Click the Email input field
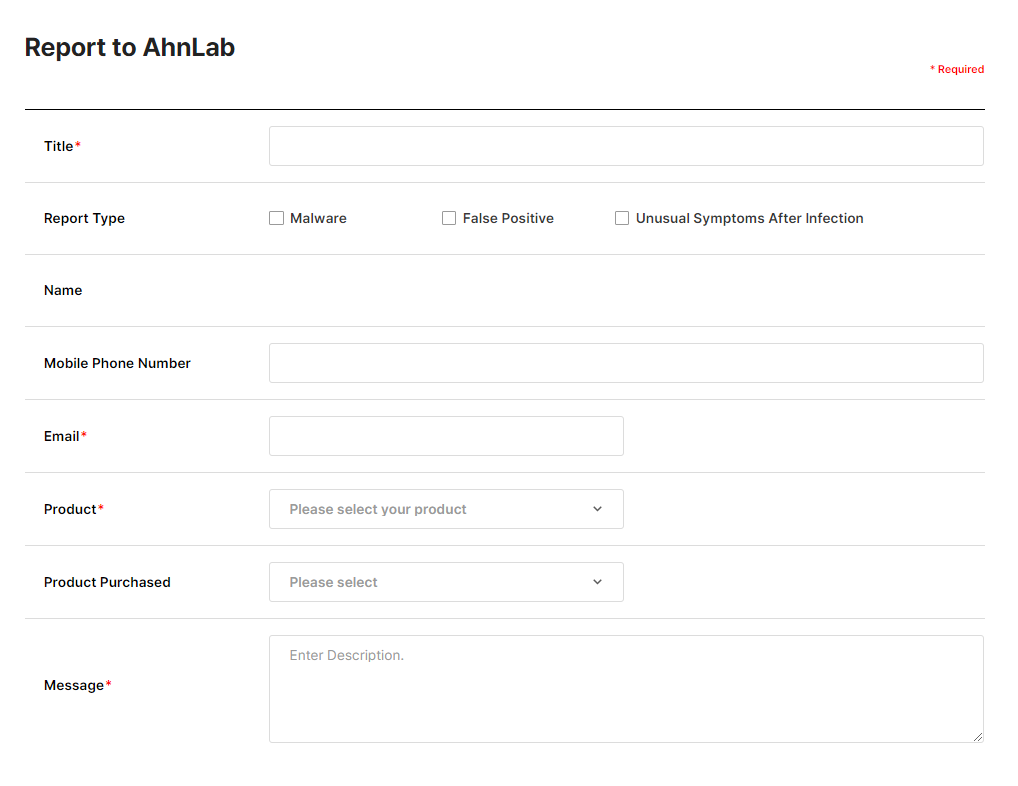Viewport: 1018px width, 786px height. pos(446,436)
